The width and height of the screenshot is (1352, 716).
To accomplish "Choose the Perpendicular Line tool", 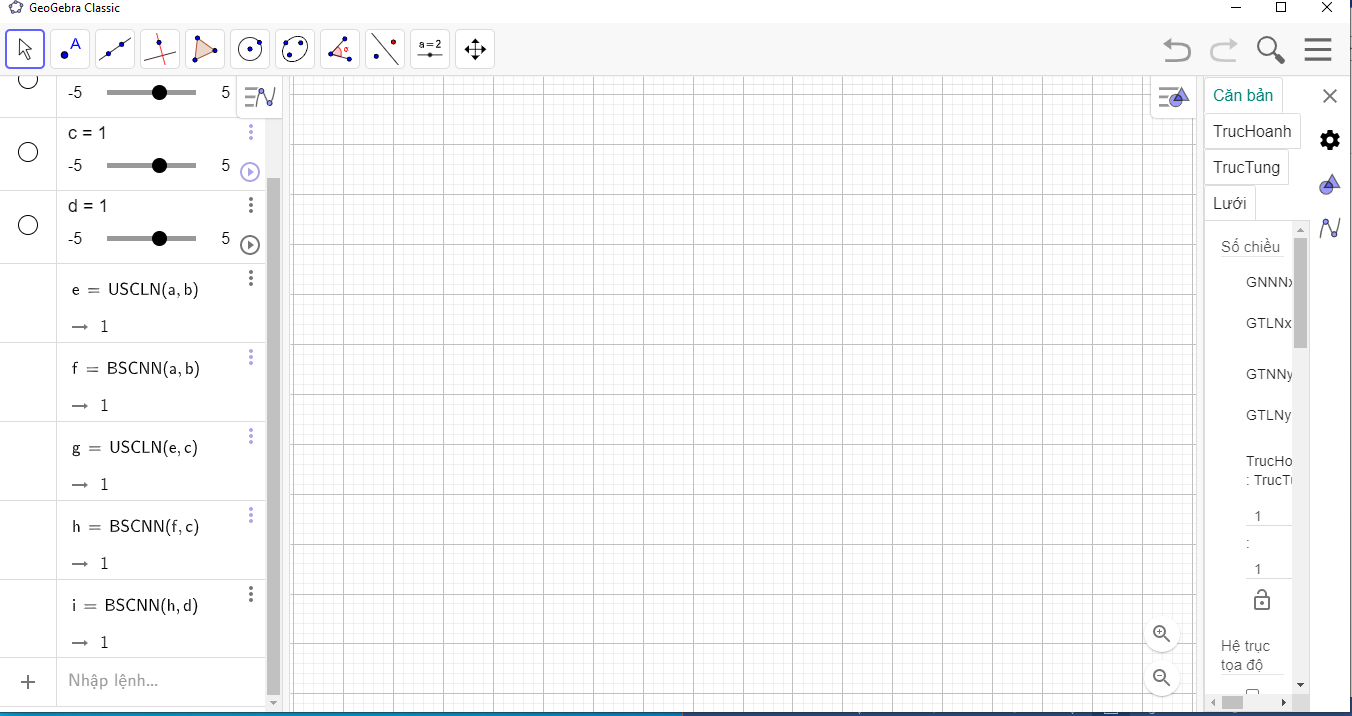I will point(160,49).
